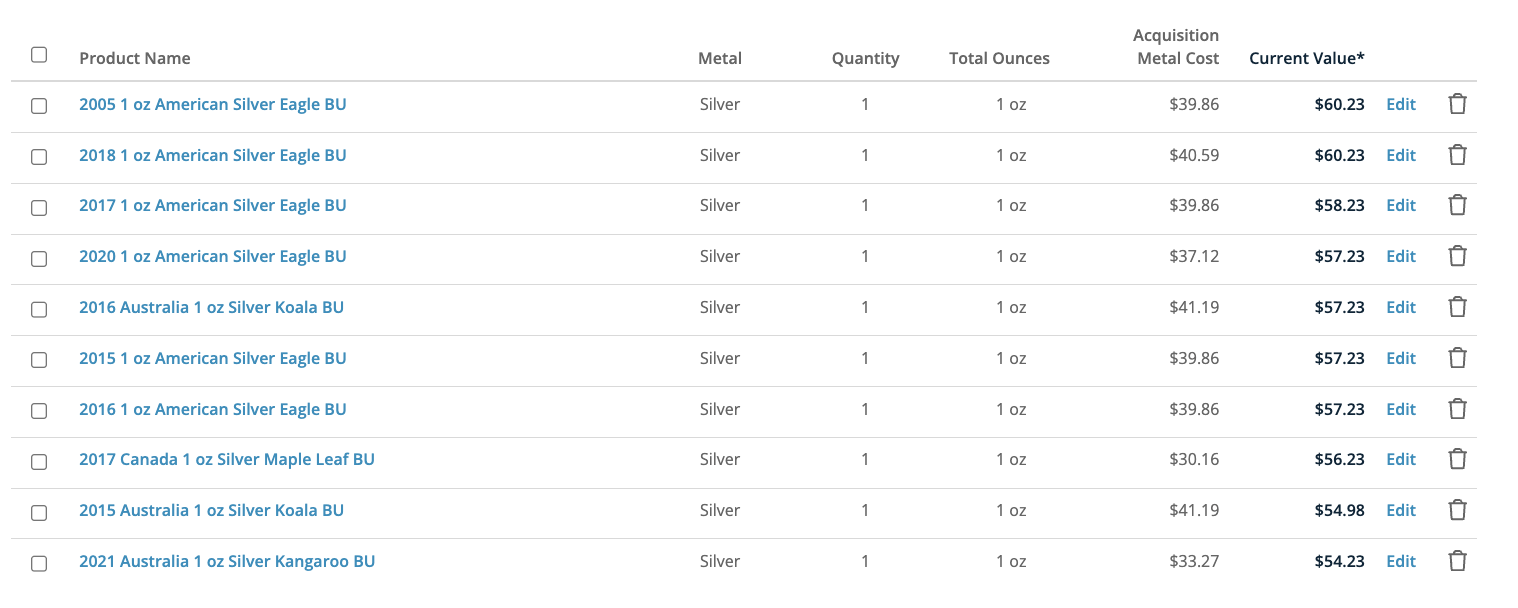Delete the 2016 Australia Silver Koala row
The image size is (1518, 608).
(x=1457, y=307)
